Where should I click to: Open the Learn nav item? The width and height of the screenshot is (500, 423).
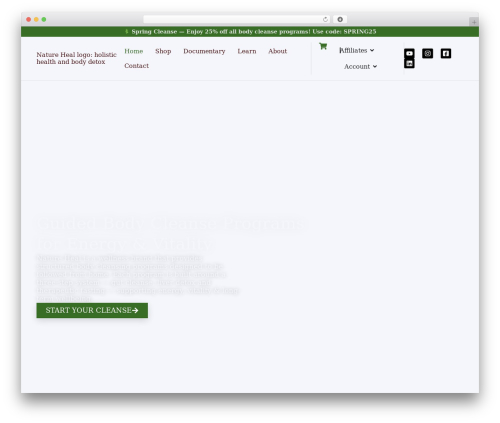click(x=247, y=51)
